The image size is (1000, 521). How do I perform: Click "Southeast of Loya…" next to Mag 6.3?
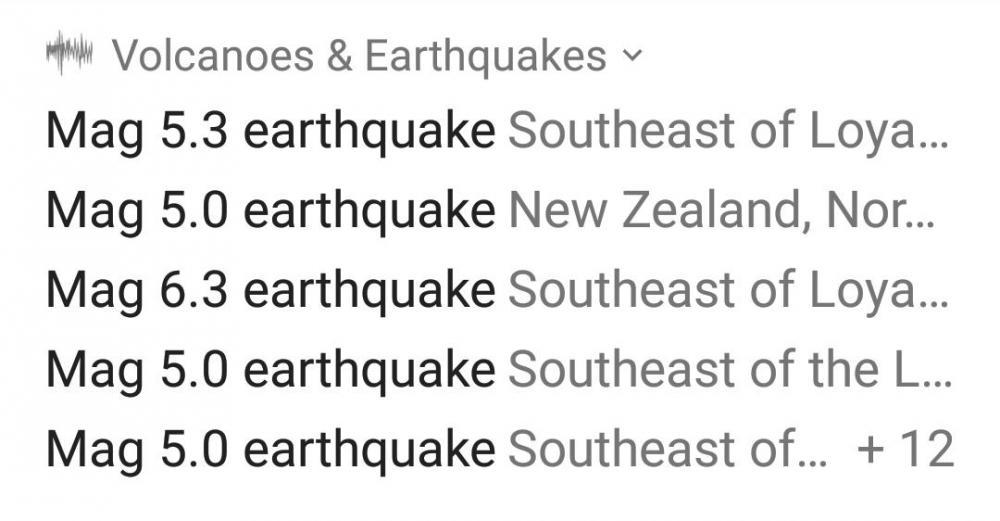[727, 290]
